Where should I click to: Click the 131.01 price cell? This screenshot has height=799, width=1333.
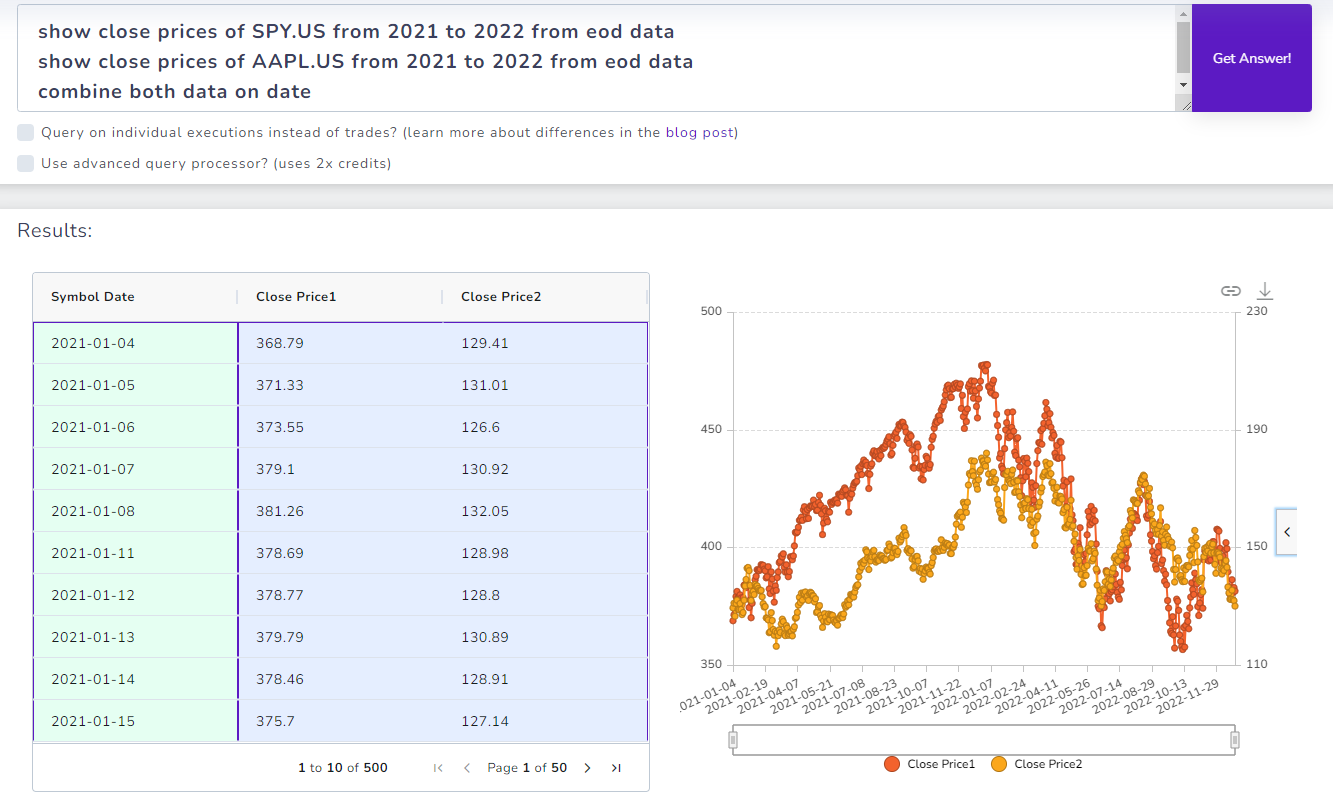[x=545, y=385]
